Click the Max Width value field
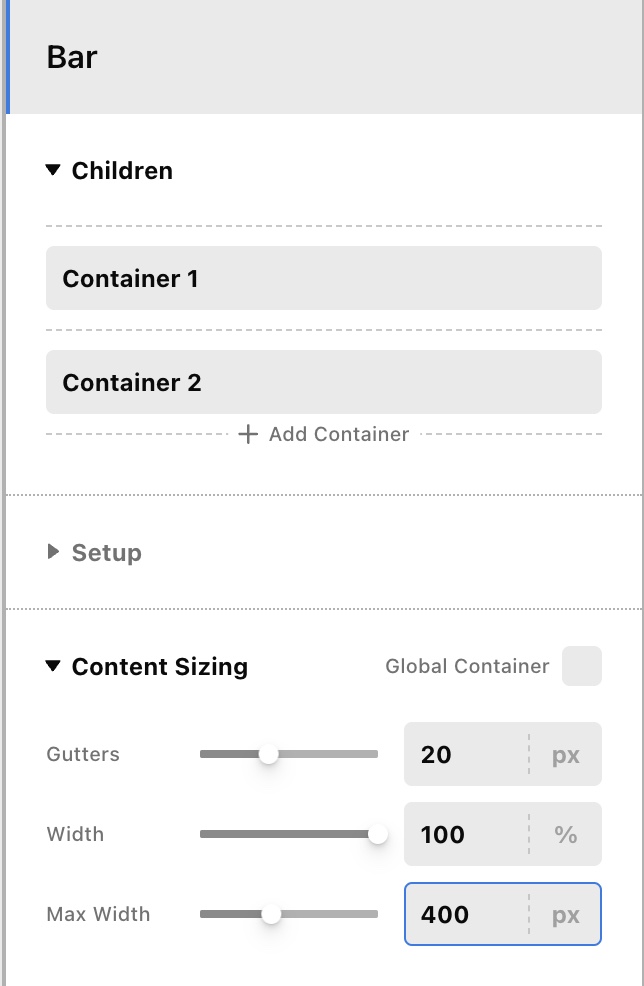644x986 pixels. point(465,914)
